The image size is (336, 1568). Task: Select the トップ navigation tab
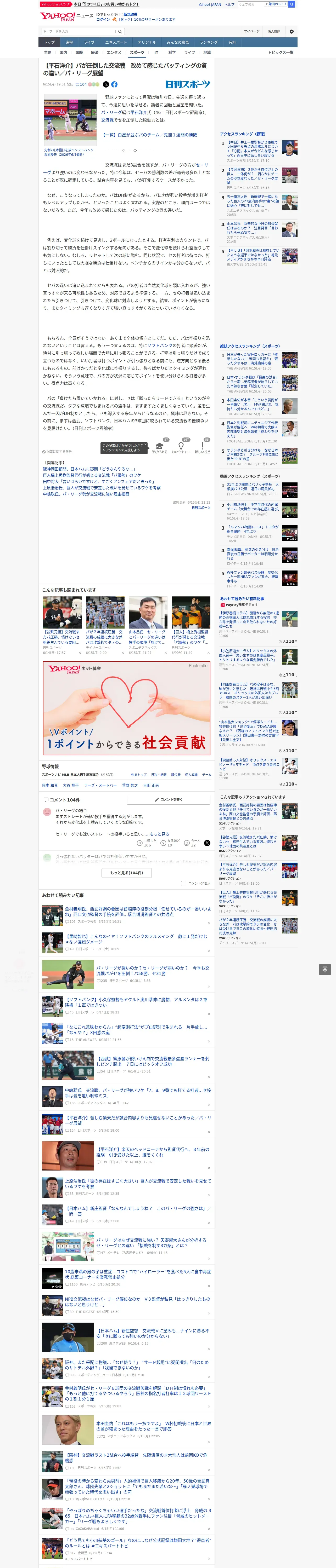[x=49, y=42]
